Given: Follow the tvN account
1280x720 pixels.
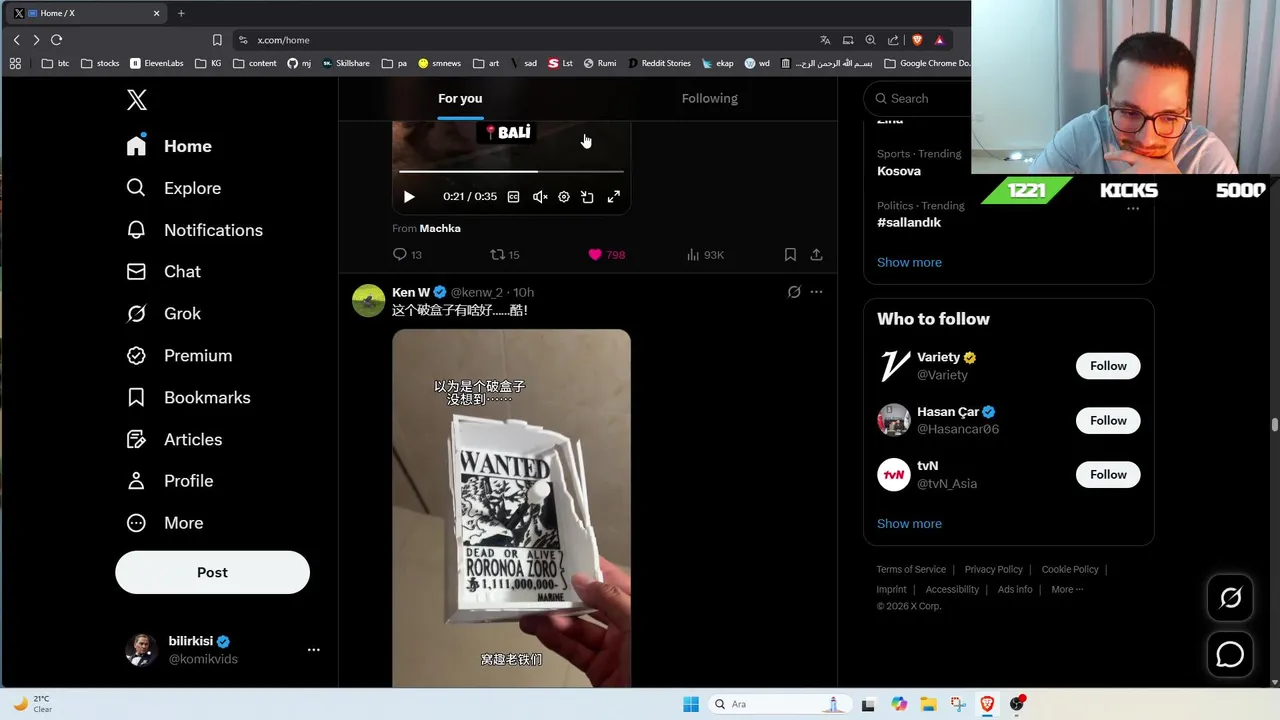Looking at the screenshot, I should click(x=1108, y=475).
